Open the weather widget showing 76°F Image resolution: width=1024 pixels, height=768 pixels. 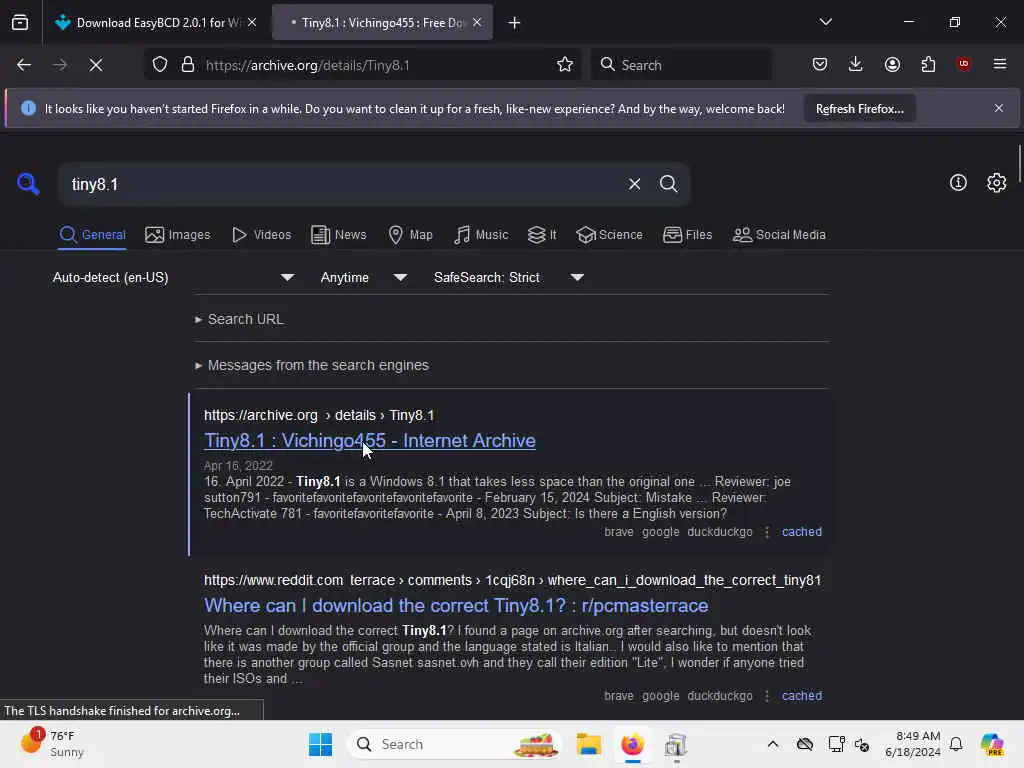point(52,744)
